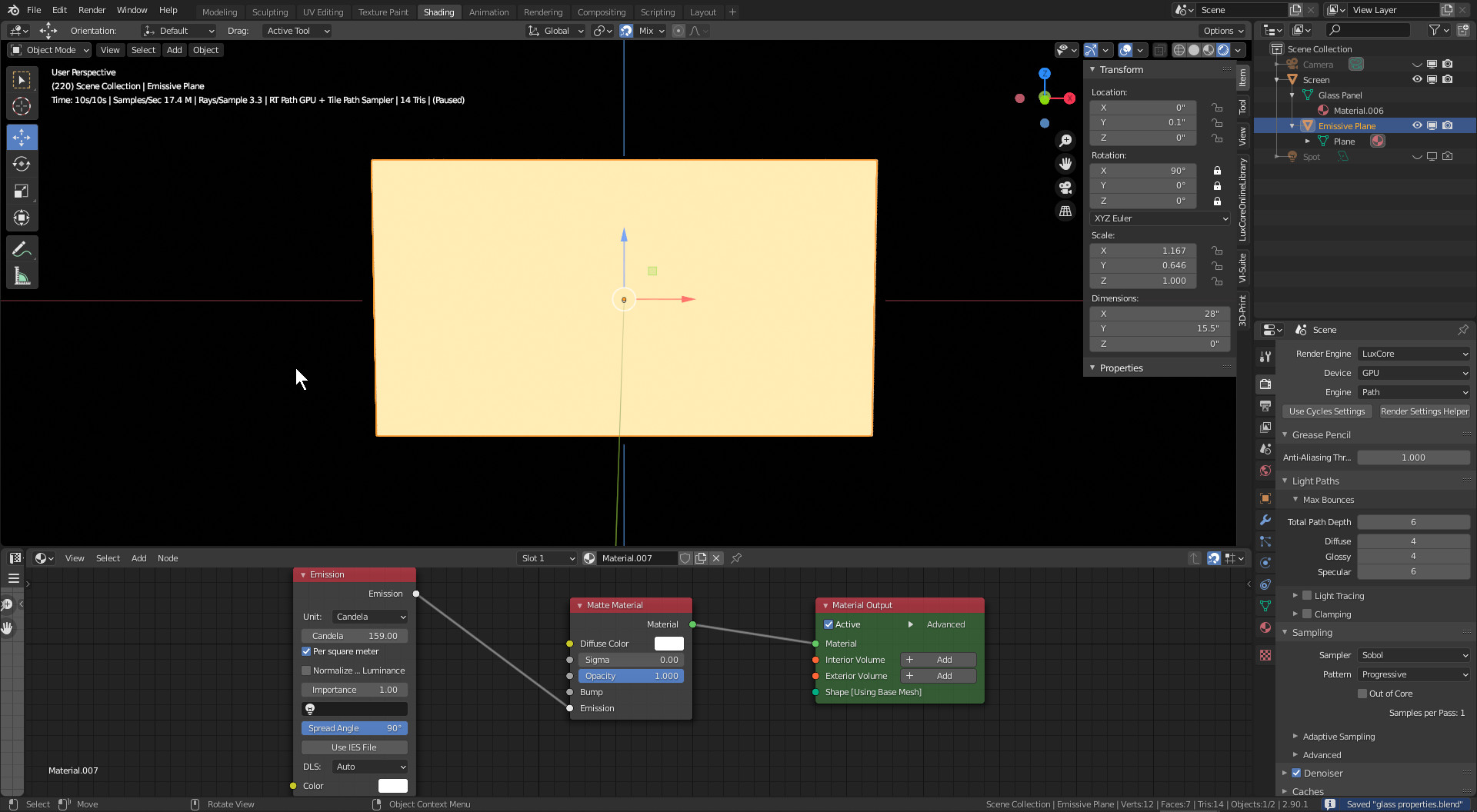Select the Scale tool in the toolbar
Image resolution: width=1477 pixels, height=812 pixels.
click(x=22, y=191)
